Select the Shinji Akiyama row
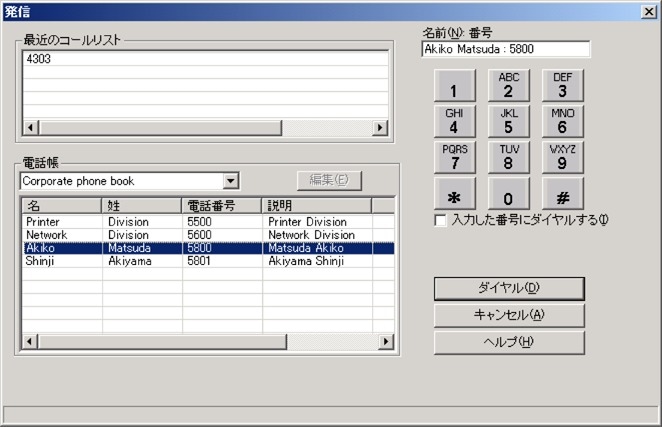This screenshot has height=427, width=662. (x=208, y=261)
